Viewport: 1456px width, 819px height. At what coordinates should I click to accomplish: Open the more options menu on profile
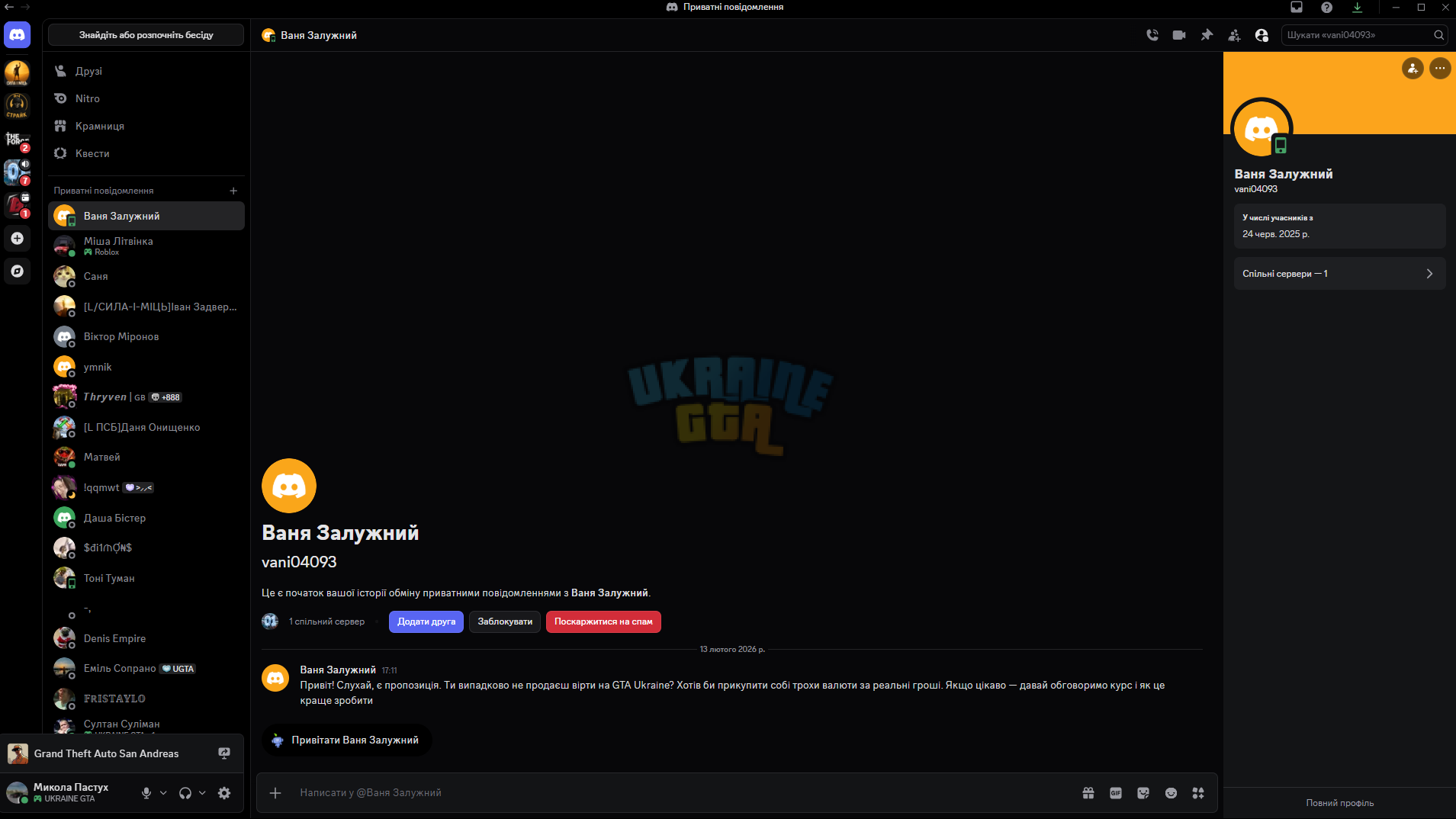(1440, 69)
